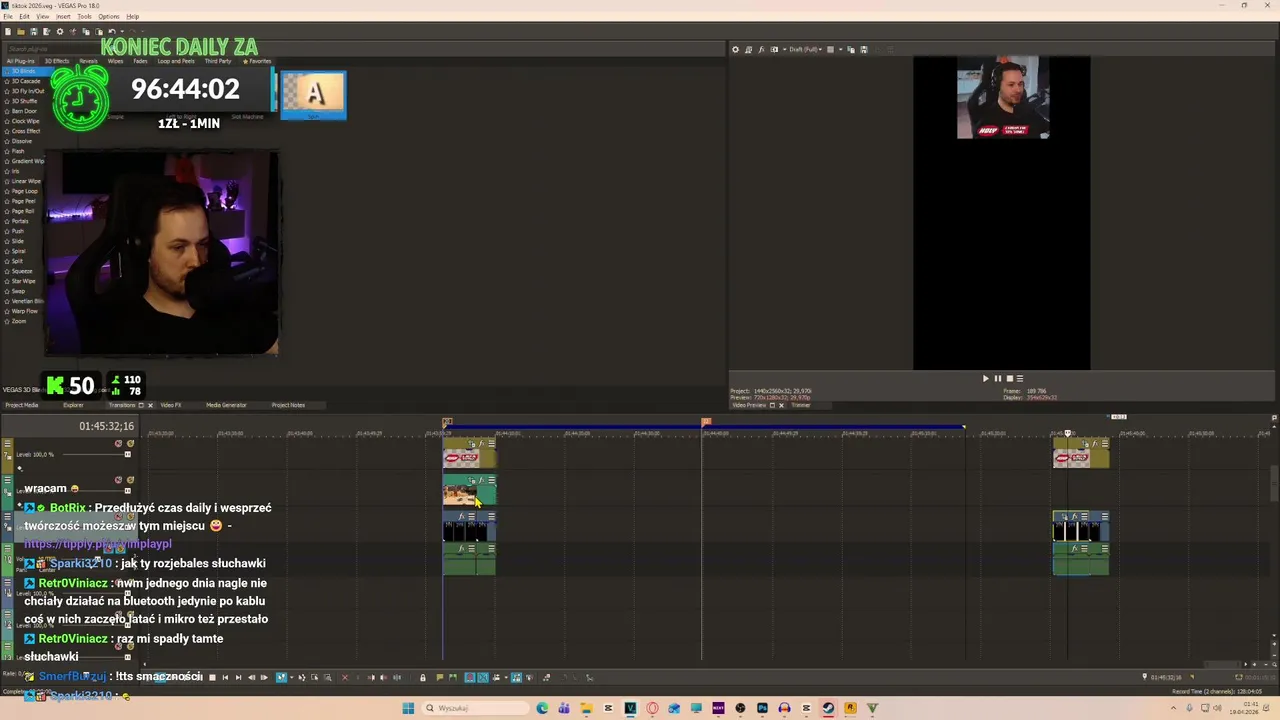Open the Tools menu
The image size is (1280, 720).
(85, 16)
